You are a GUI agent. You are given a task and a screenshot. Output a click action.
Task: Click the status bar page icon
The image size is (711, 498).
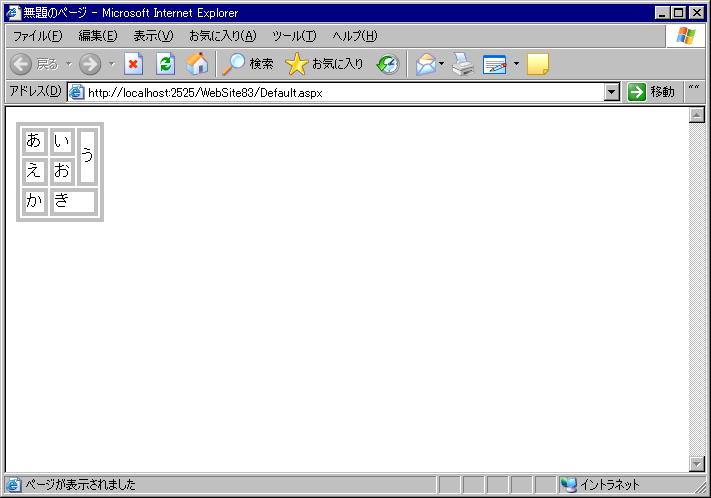(13, 485)
